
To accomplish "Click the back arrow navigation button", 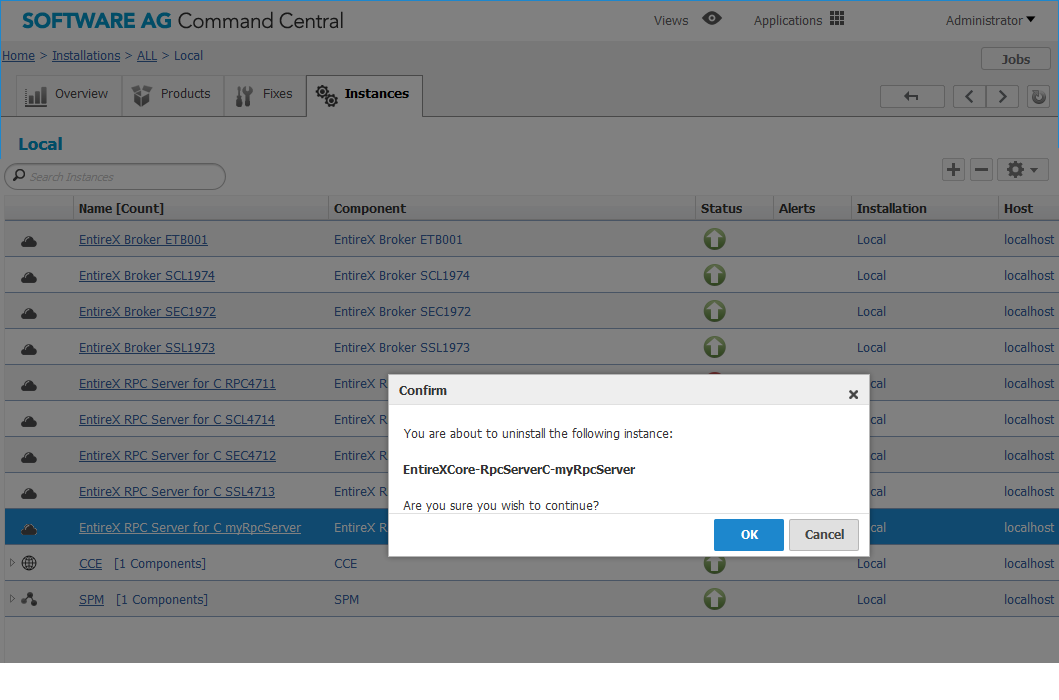I will pos(912,97).
